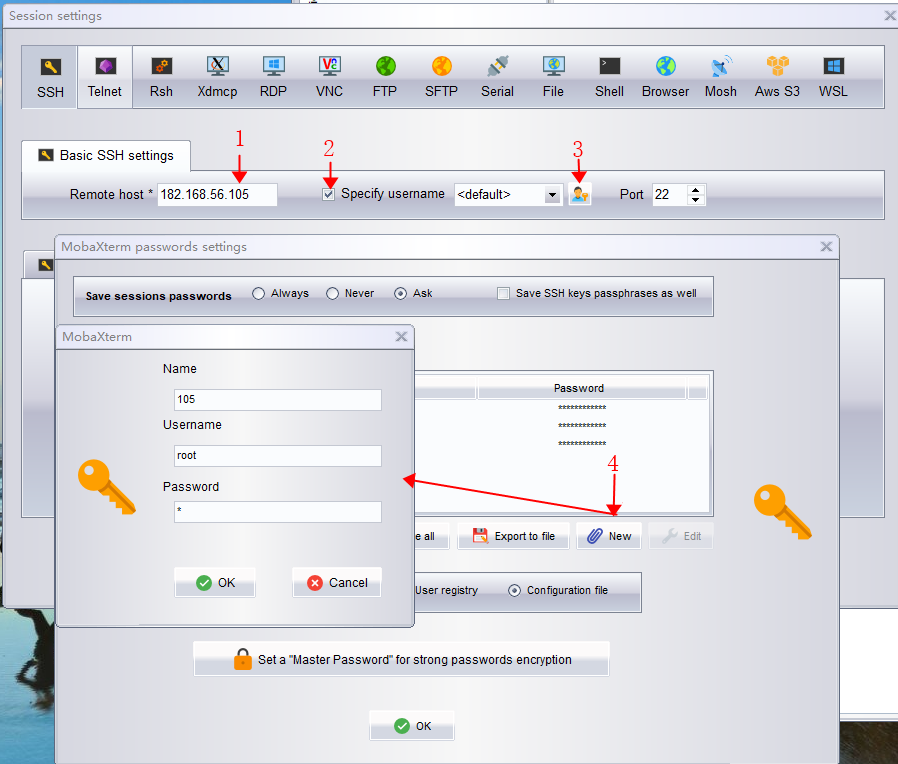Open the Browser session icon

tap(664, 75)
